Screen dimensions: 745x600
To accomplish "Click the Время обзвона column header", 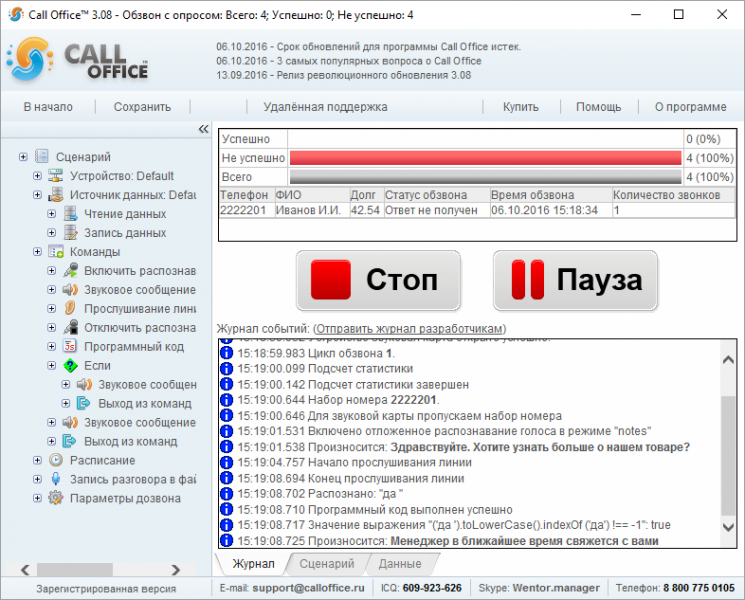I will 551,195.
